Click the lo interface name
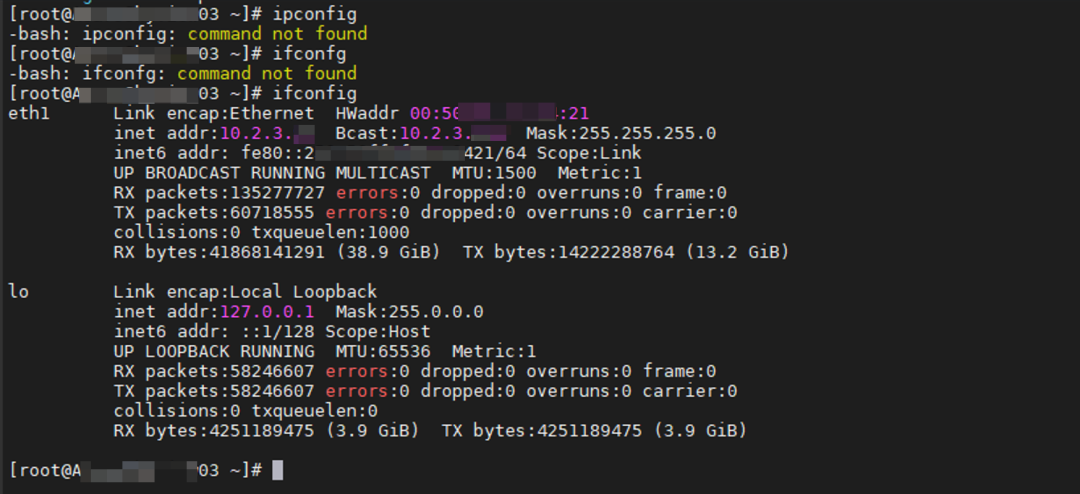The image size is (1080, 494). point(19,291)
